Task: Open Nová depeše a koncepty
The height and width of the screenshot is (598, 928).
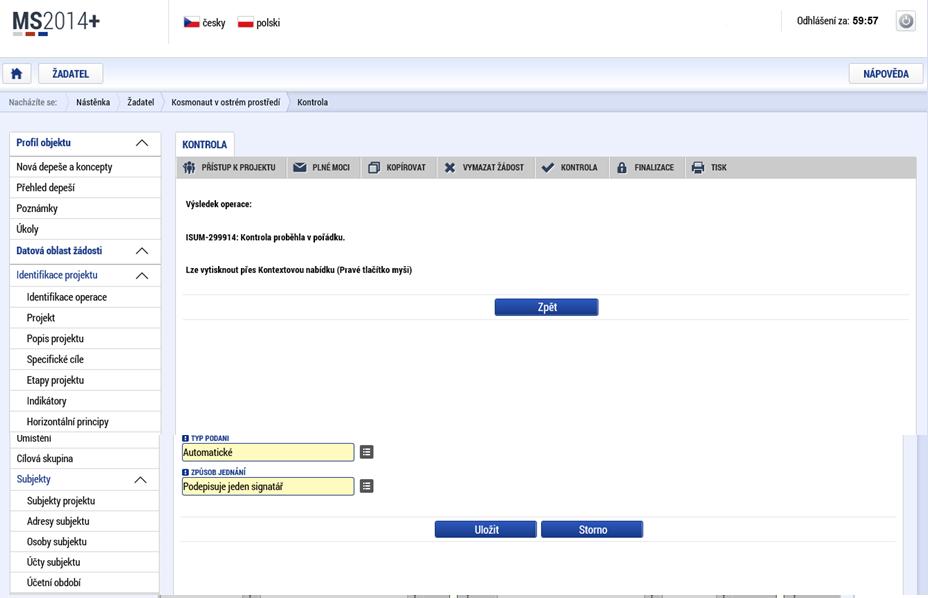Action: tap(85, 167)
